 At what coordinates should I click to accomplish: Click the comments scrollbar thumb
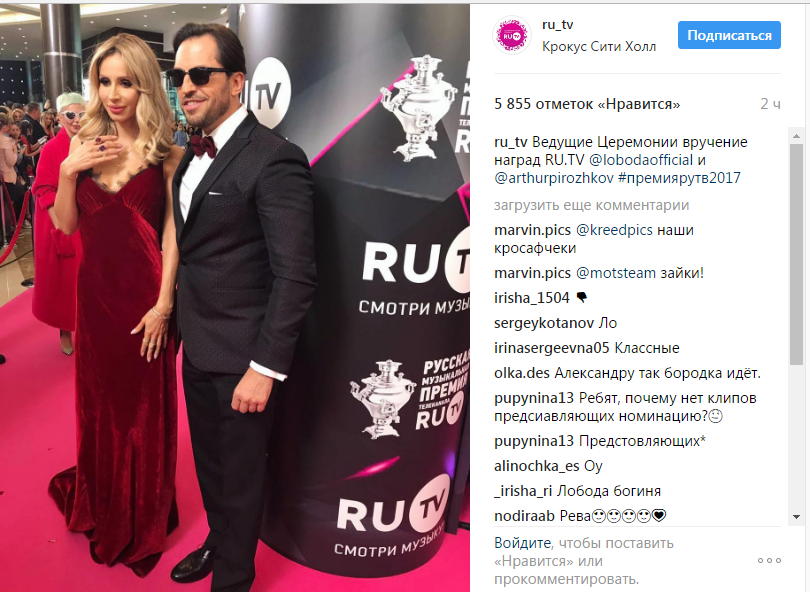796,254
